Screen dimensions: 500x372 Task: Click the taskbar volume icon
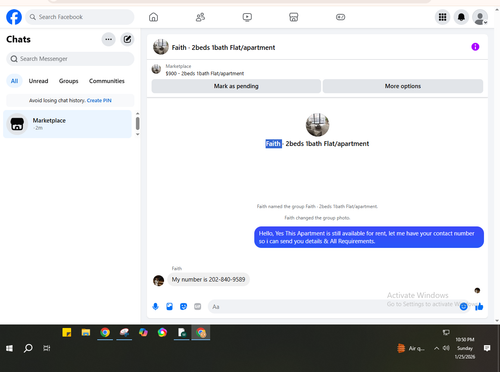point(446,348)
